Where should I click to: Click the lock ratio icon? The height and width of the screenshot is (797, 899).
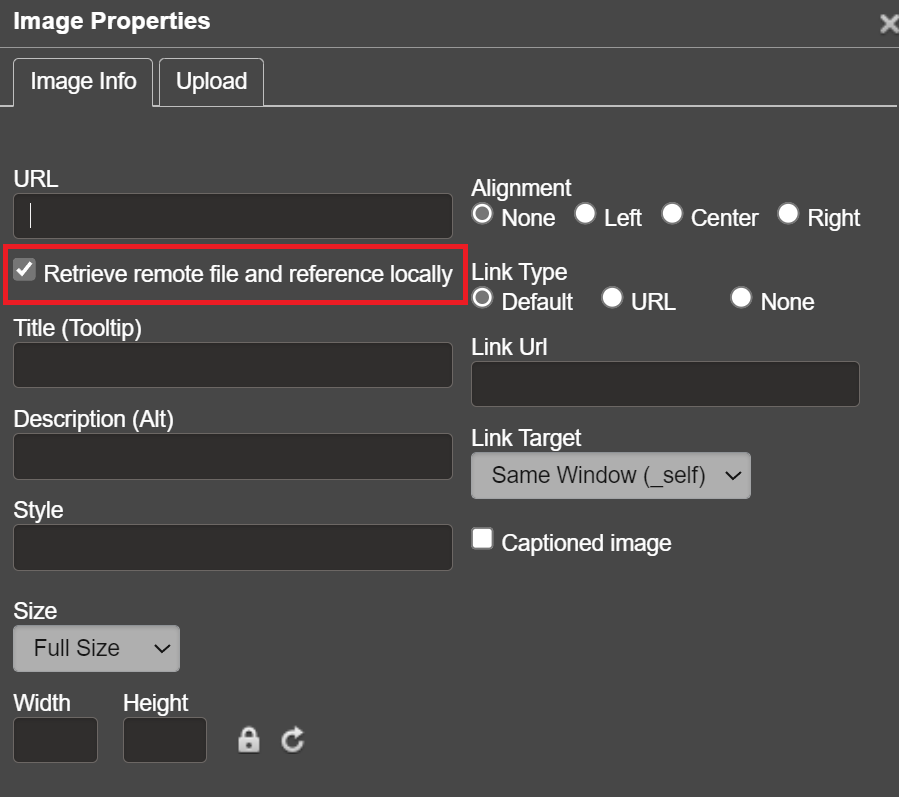(249, 740)
